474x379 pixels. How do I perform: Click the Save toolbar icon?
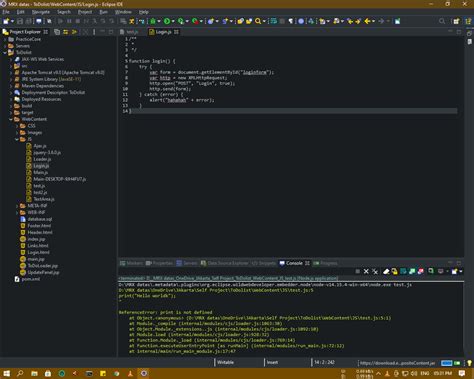(20, 21)
